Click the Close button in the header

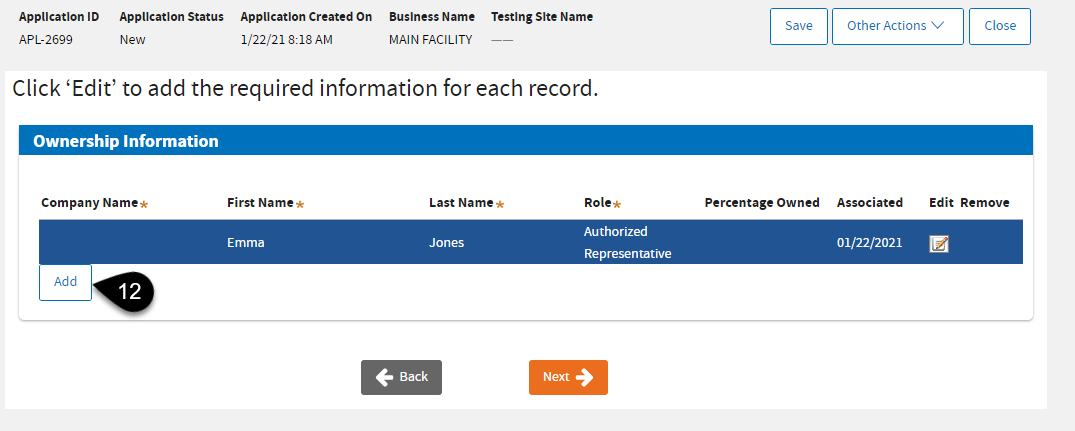pyautogui.click(x=999, y=26)
